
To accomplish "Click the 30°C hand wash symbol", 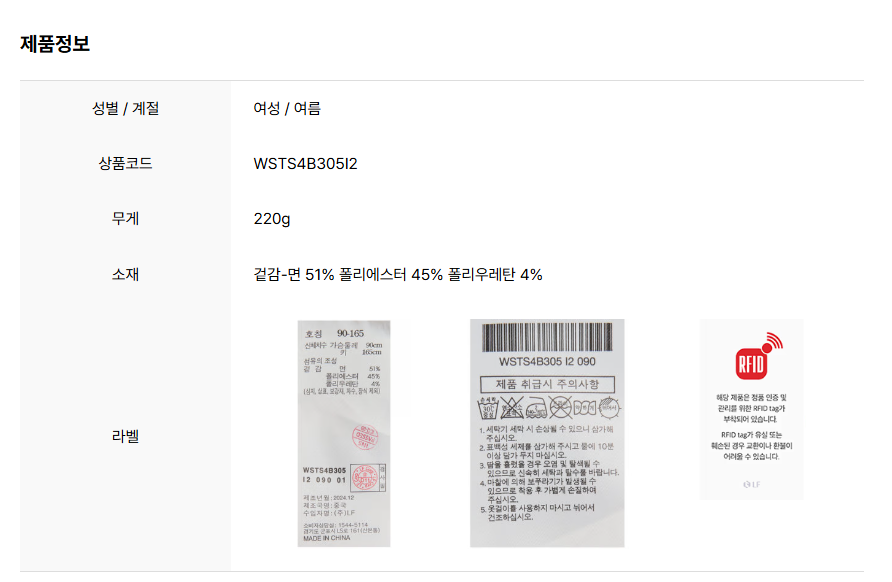I will point(488,407).
